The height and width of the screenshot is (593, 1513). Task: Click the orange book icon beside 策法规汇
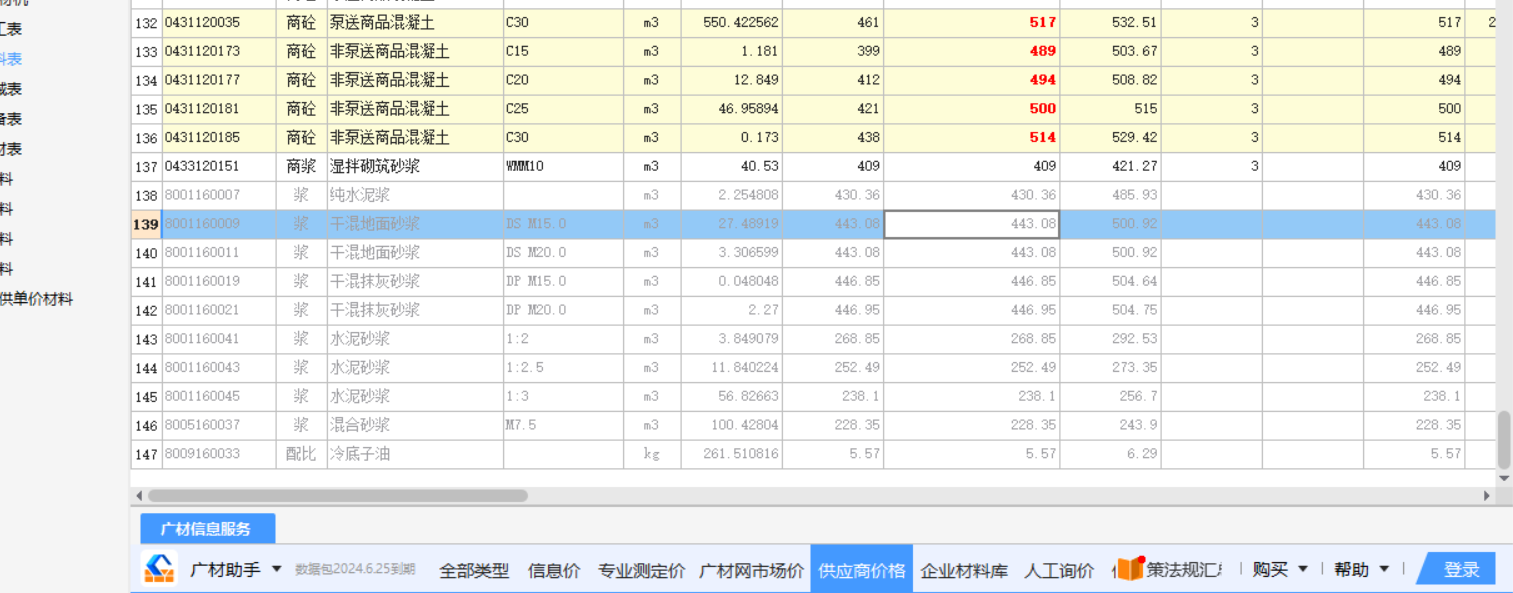tap(1130, 568)
